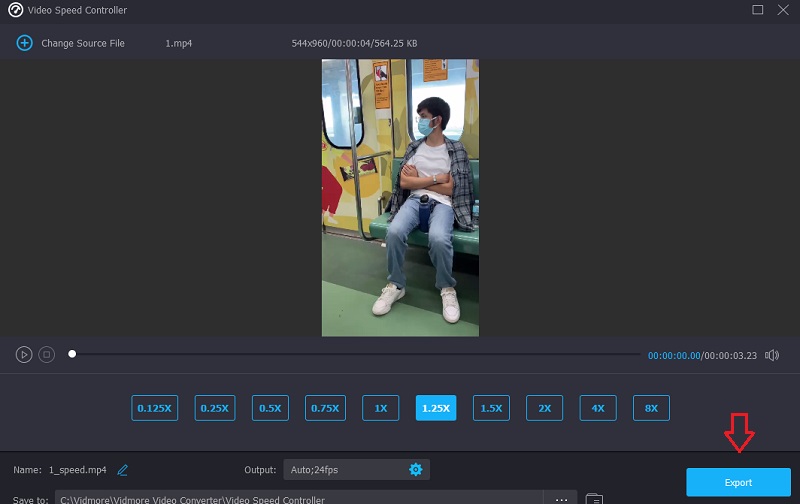Image resolution: width=800 pixels, height=504 pixels.
Task: Click the video preview of the train passenger
Action: (400, 197)
